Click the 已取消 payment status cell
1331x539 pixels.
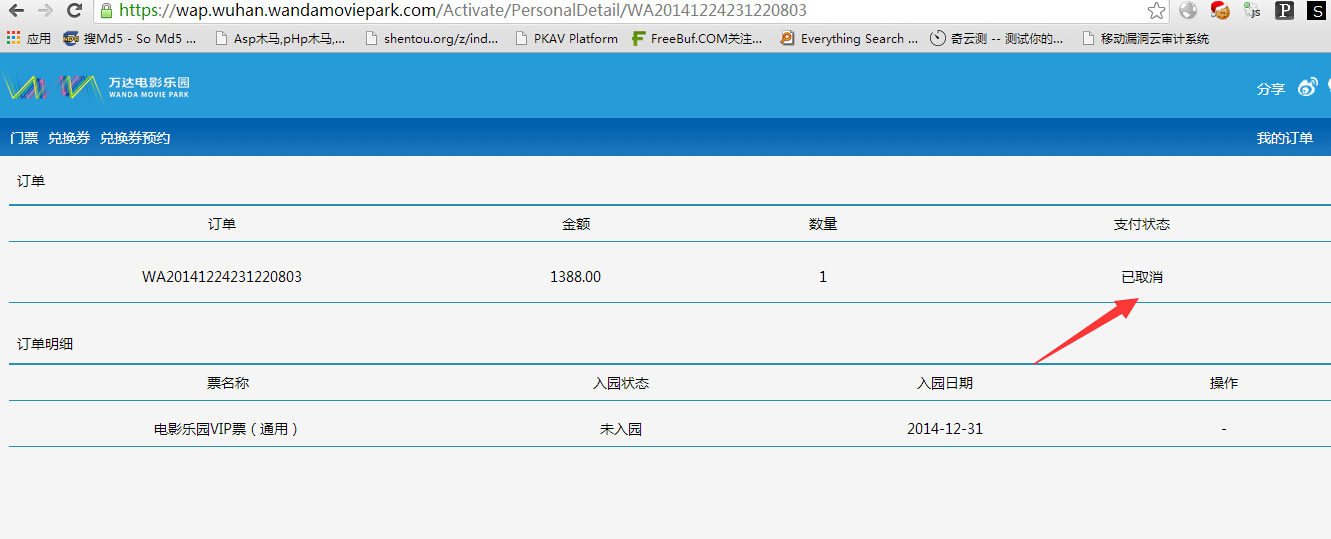tap(1142, 277)
